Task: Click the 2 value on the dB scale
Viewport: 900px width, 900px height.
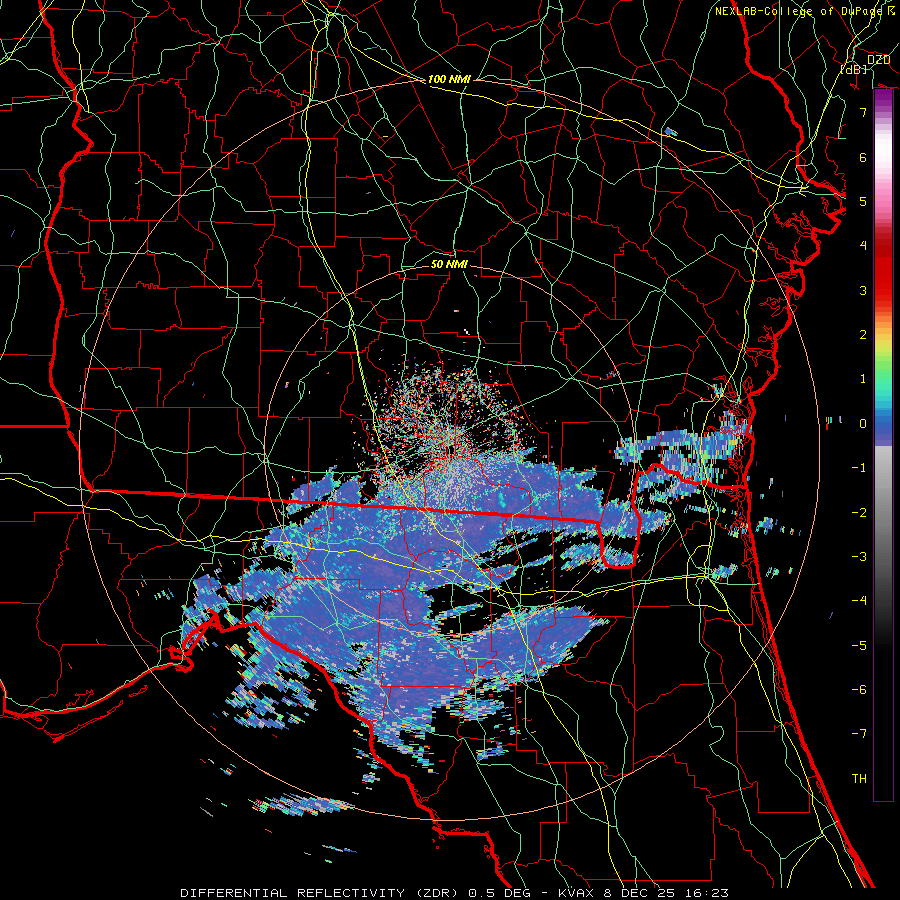Action: pyautogui.click(x=863, y=335)
